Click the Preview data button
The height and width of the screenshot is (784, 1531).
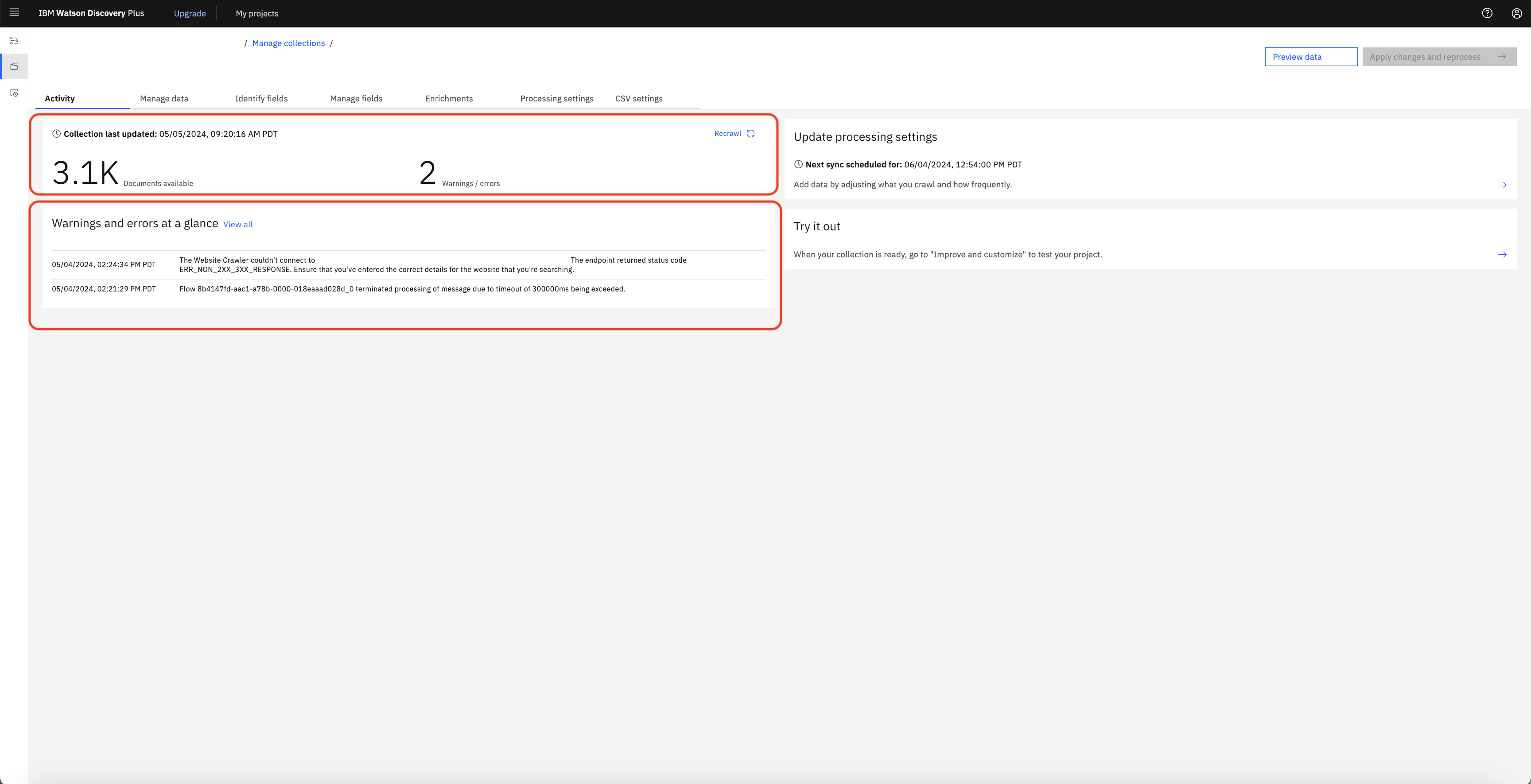pos(1311,57)
